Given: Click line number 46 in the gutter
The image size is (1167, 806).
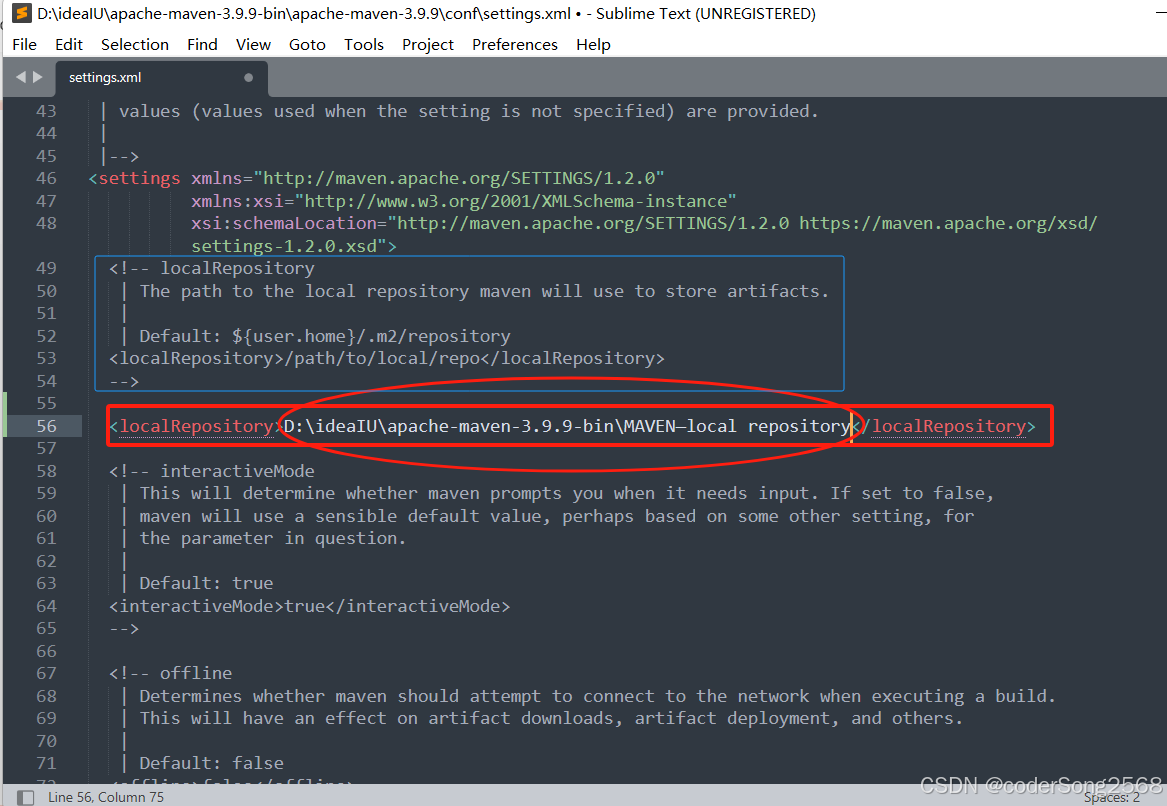Looking at the screenshot, I should [46, 179].
